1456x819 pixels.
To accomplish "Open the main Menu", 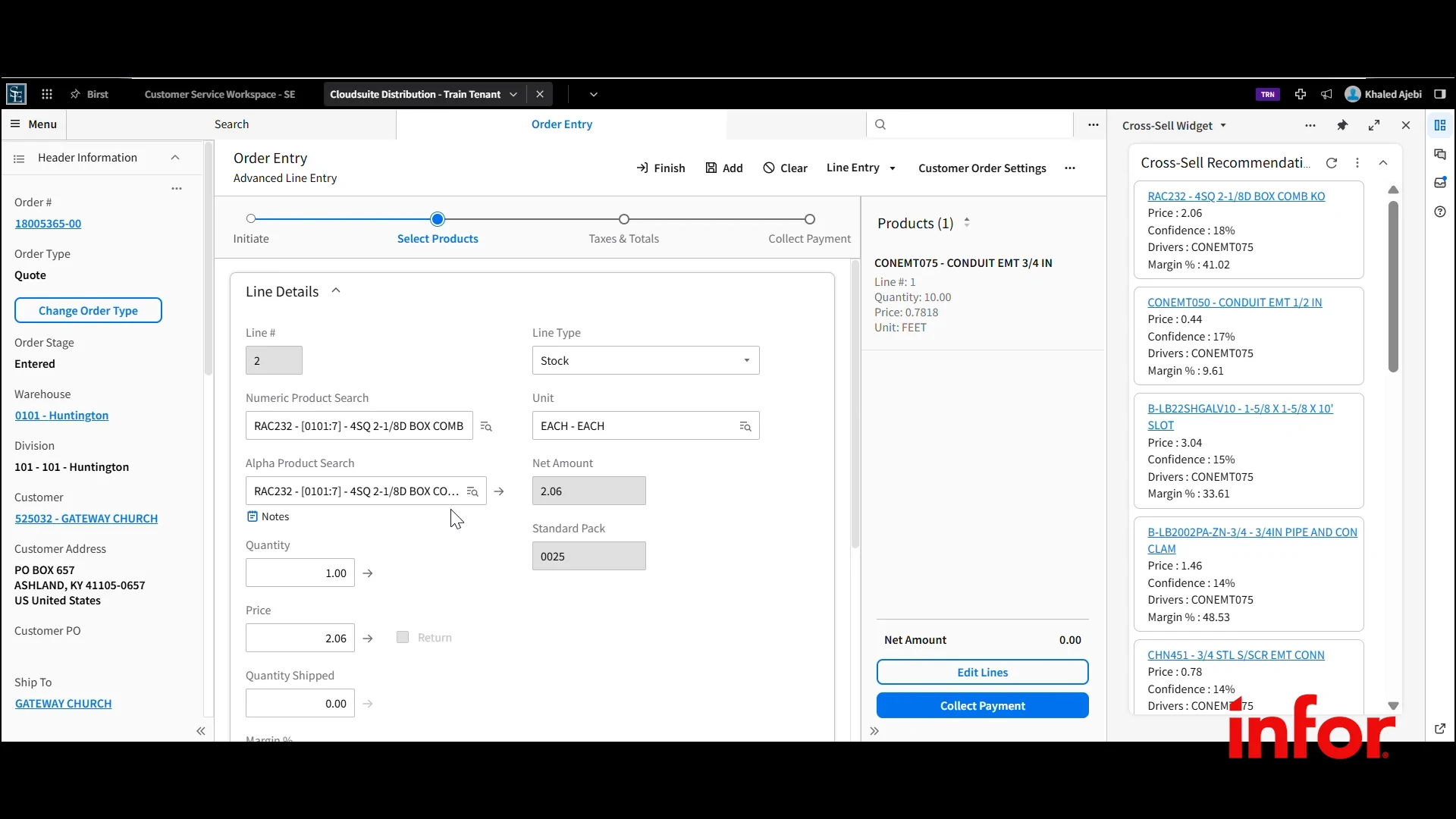I will (x=33, y=124).
